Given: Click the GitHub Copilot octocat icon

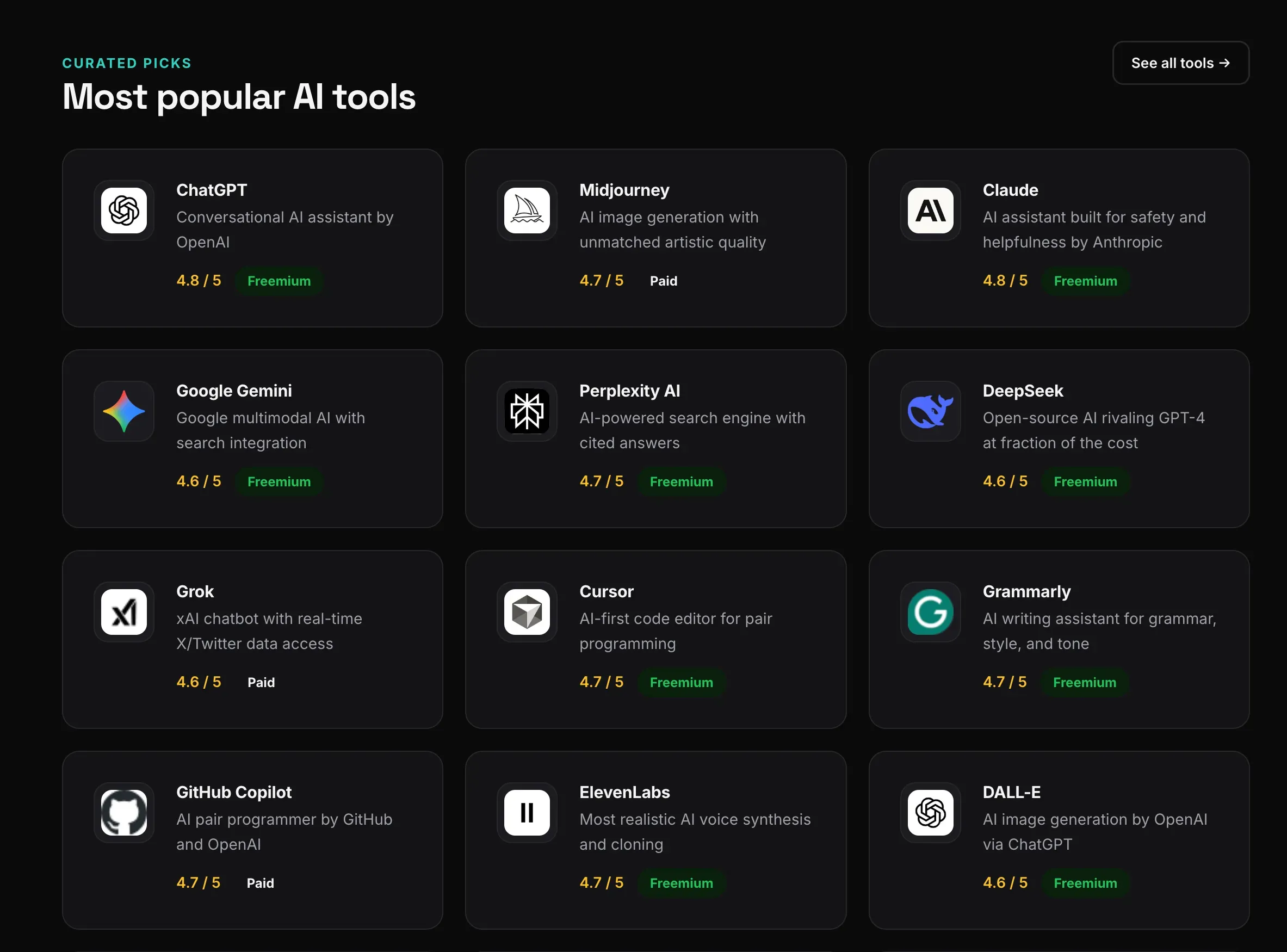Looking at the screenshot, I should tap(124, 812).
